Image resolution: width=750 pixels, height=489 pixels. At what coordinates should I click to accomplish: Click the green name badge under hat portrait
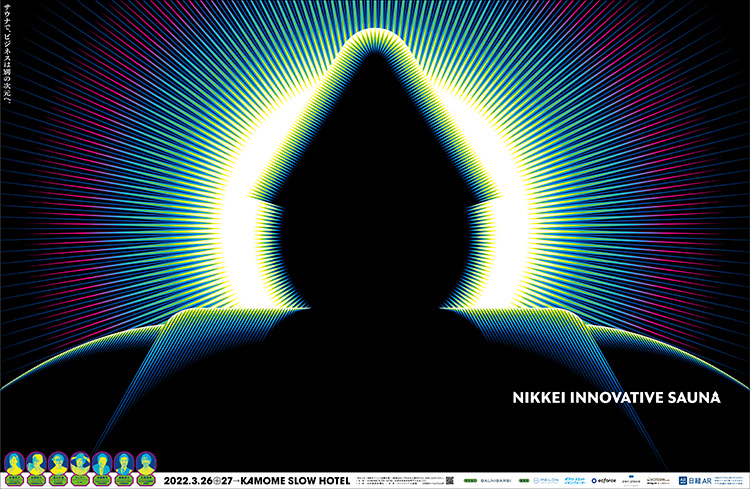[80, 480]
